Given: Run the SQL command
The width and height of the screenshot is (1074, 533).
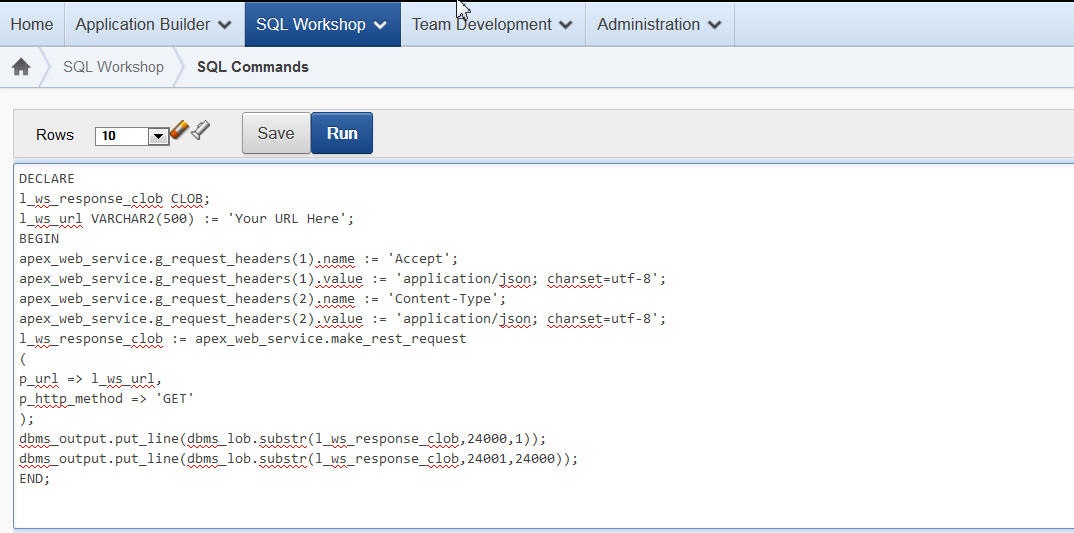Looking at the screenshot, I should [342, 133].
